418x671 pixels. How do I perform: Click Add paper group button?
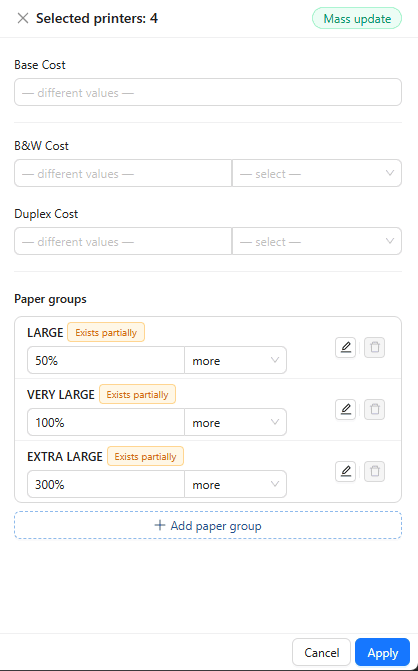point(208,525)
